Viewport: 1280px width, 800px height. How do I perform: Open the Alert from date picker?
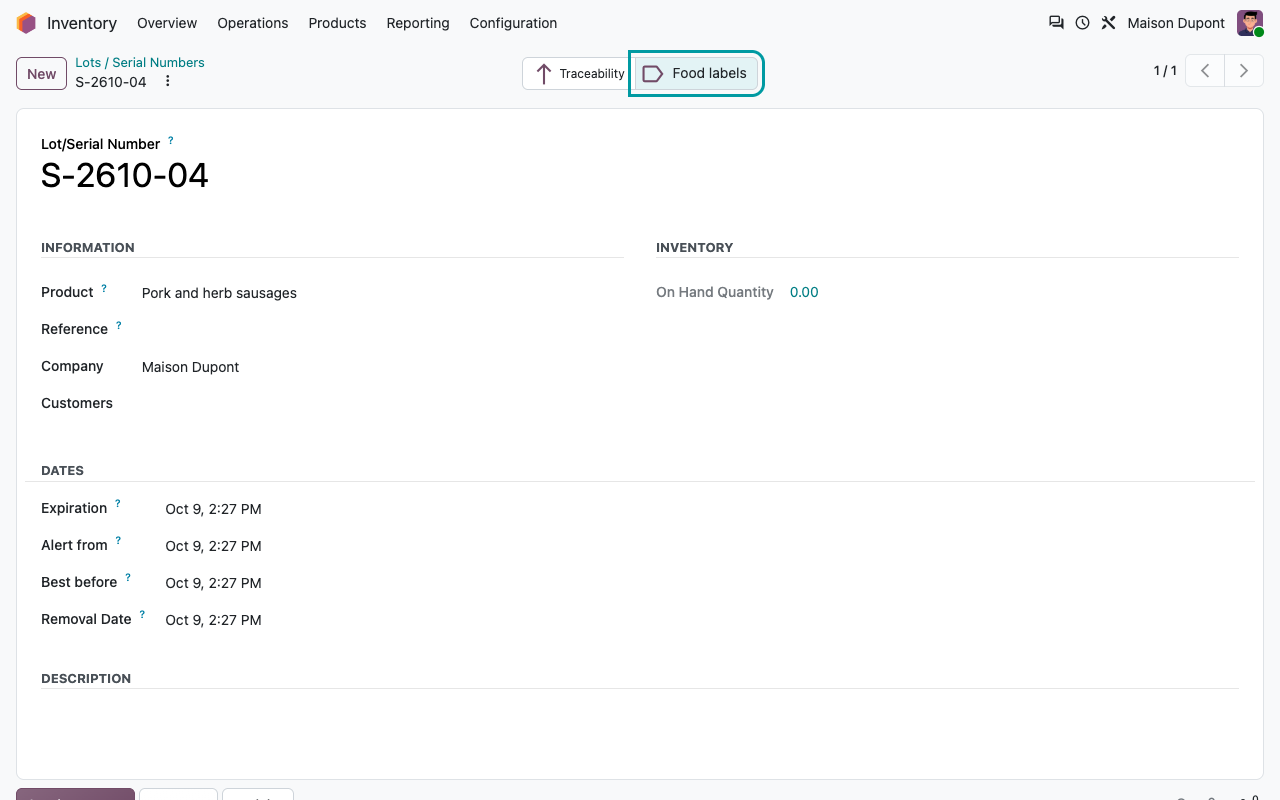pos(213,546)
